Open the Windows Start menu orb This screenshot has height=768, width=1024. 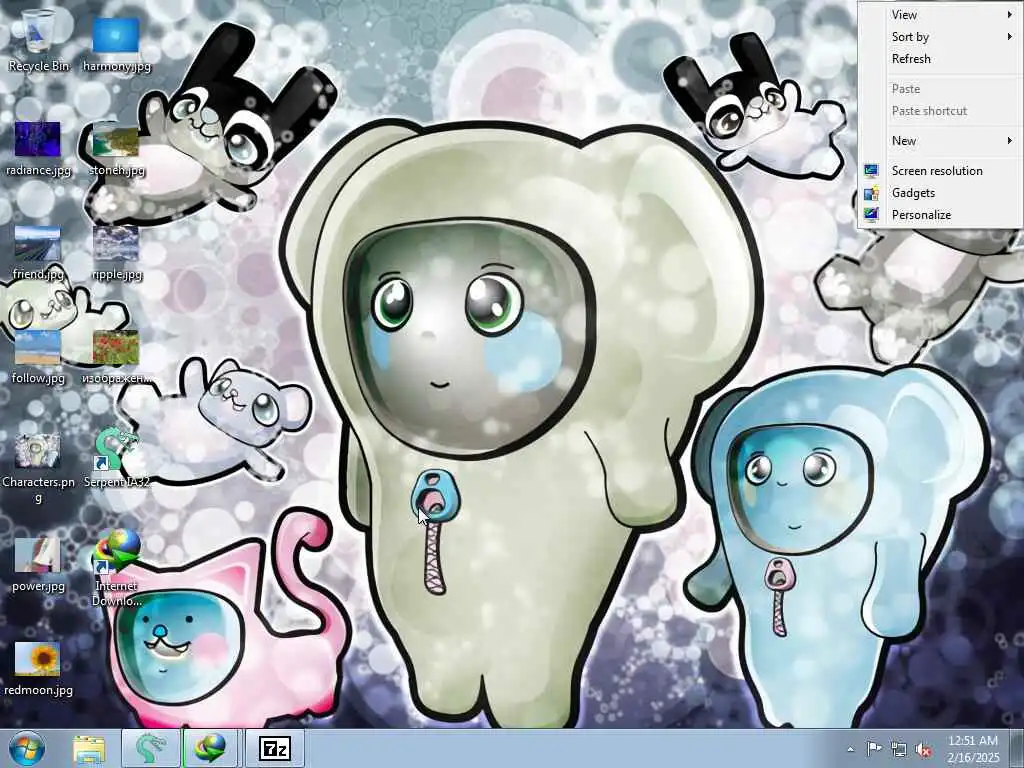pos(26,748)
